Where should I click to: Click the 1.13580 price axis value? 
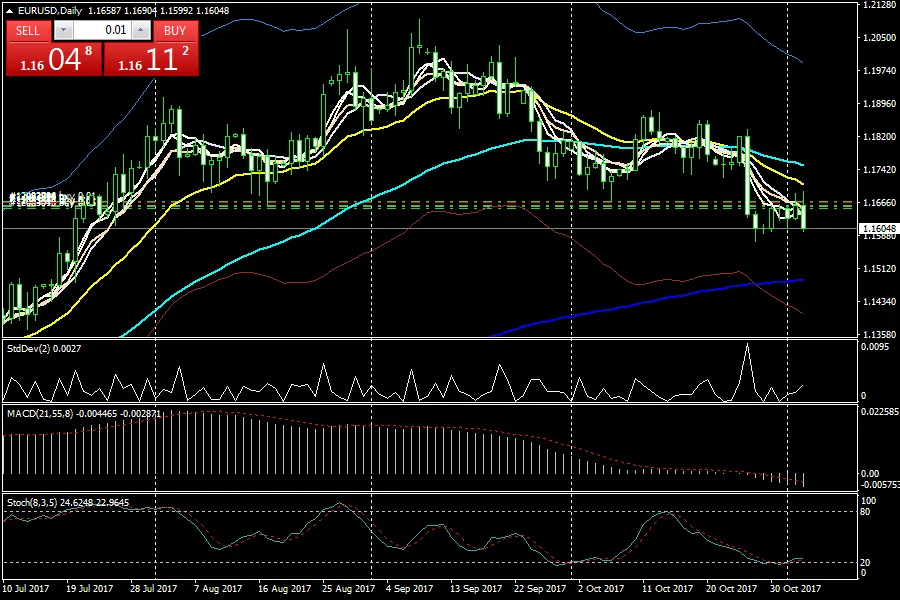tap(879, 334)
